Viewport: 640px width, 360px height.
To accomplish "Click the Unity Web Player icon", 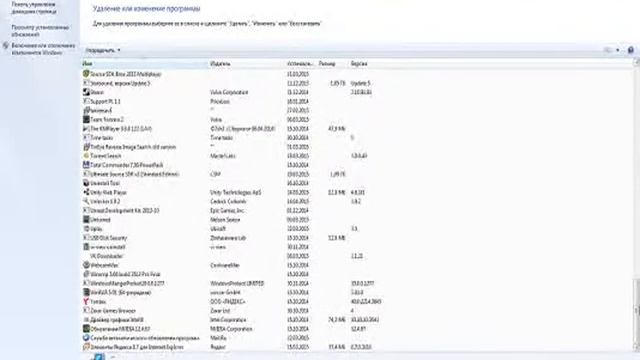I will tap(86, 192).
